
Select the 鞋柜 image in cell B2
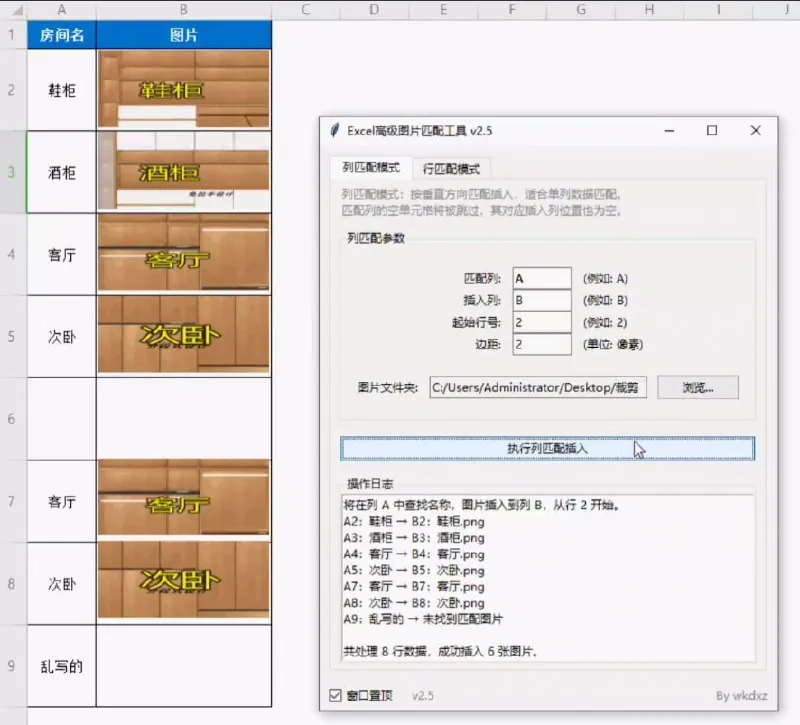[184, 89]
